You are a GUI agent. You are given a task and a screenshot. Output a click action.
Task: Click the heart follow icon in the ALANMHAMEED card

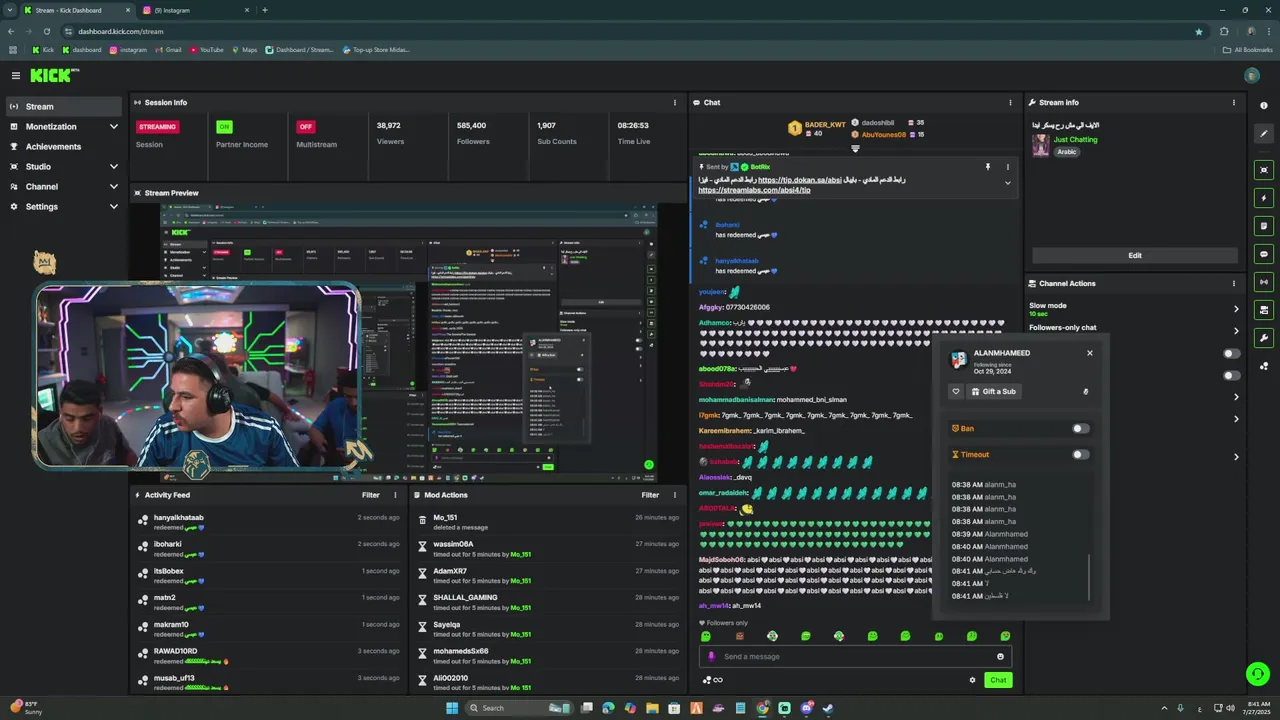coord(956,392)
